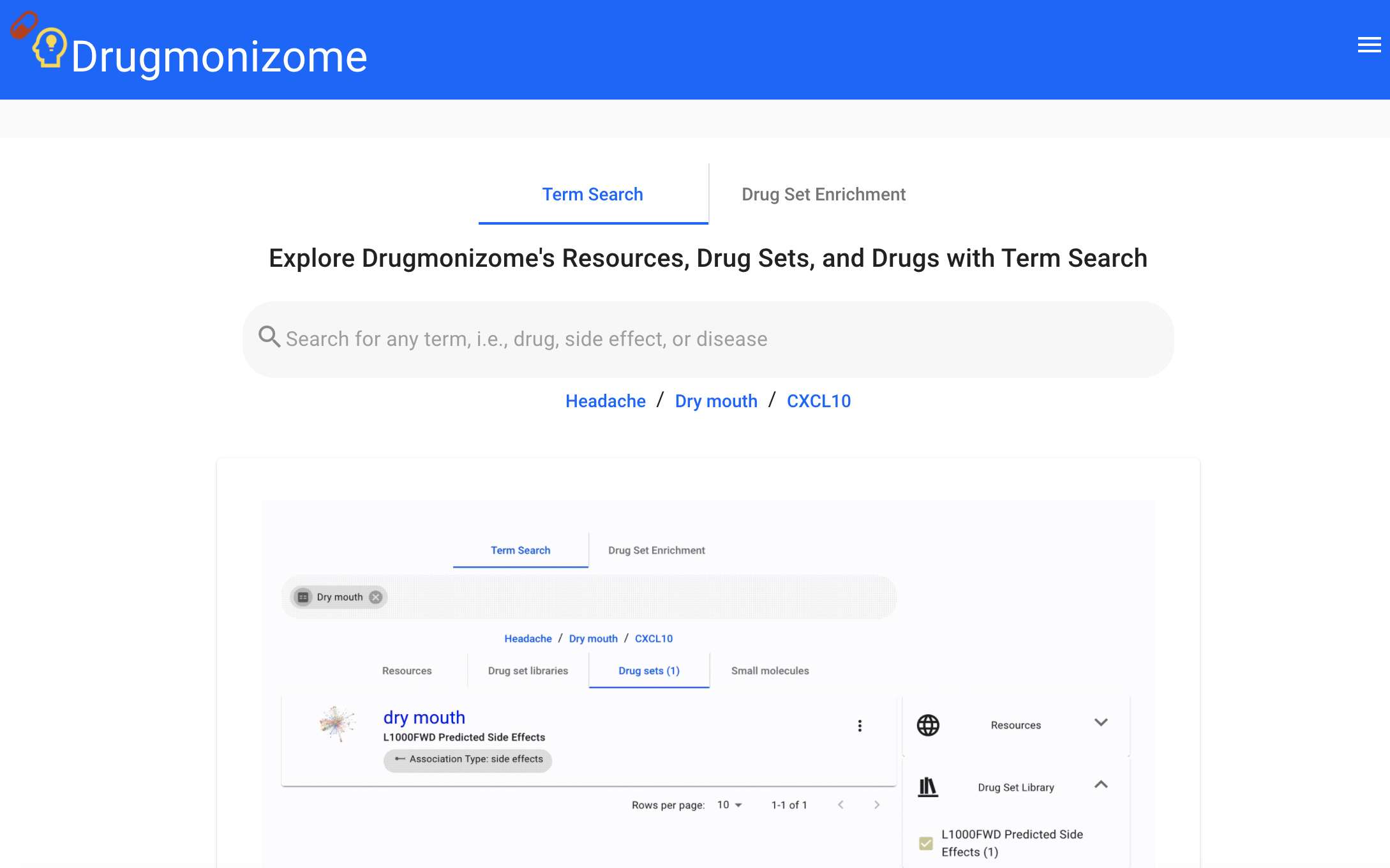Click the Drug Set Library books icon
The image size is (1390, 868).
point(928,787)
